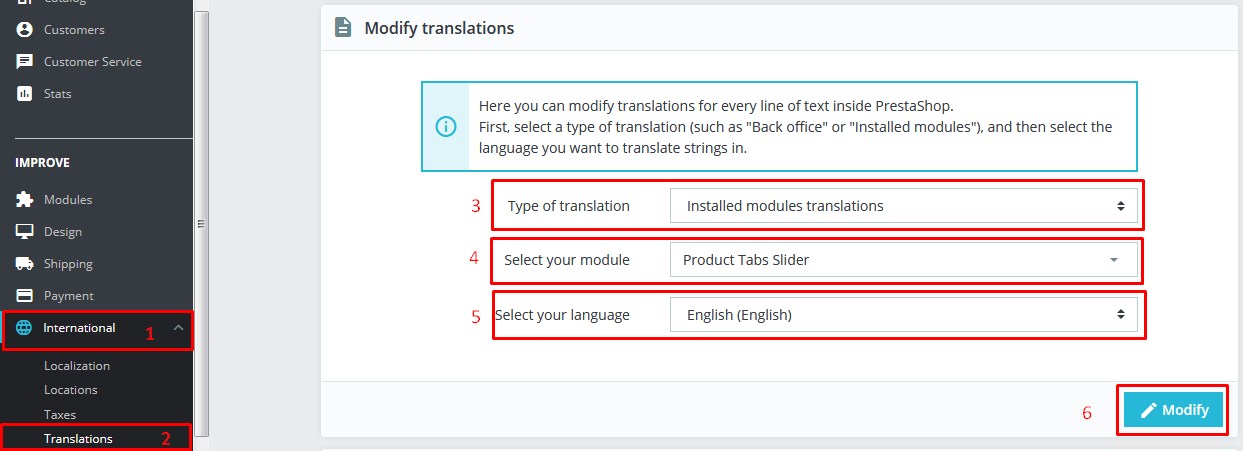Open the Select your language dropdown

[903, 315]
